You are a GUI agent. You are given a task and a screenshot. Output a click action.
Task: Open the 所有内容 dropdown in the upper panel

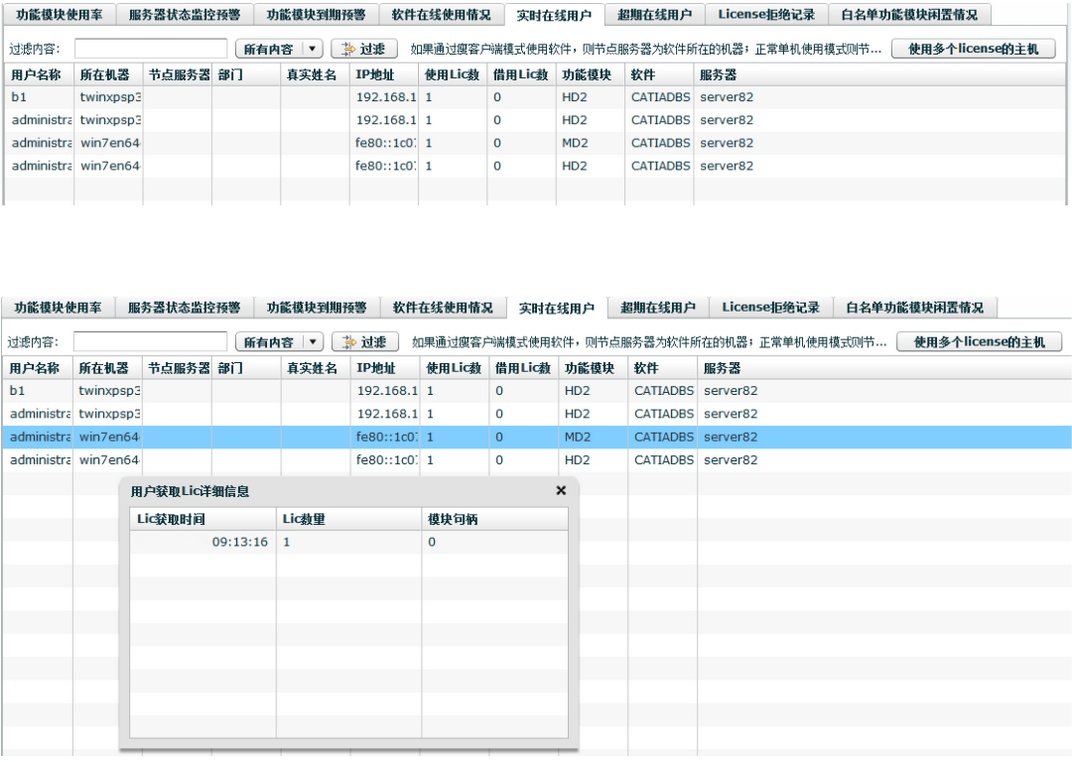(310, 49)
